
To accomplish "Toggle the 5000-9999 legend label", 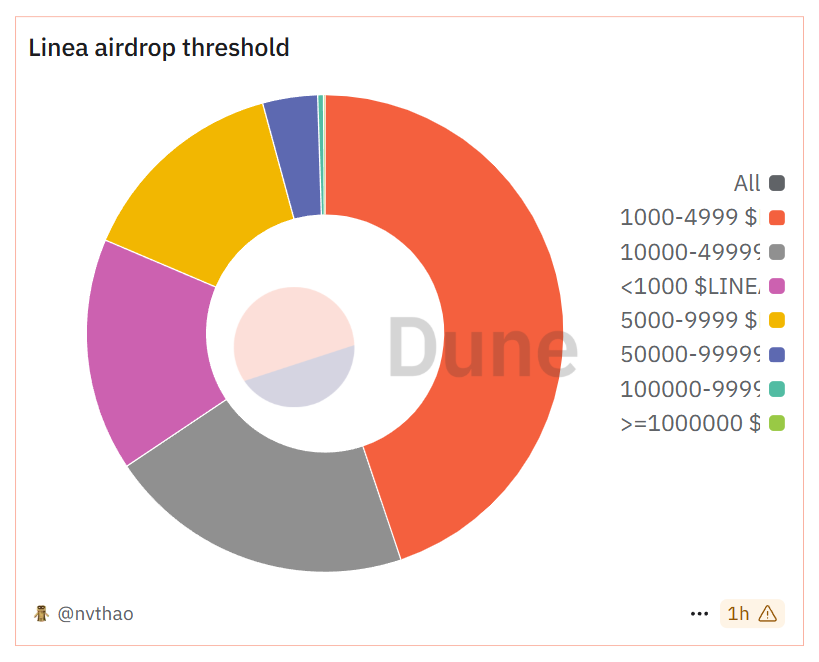I will 689,320.
